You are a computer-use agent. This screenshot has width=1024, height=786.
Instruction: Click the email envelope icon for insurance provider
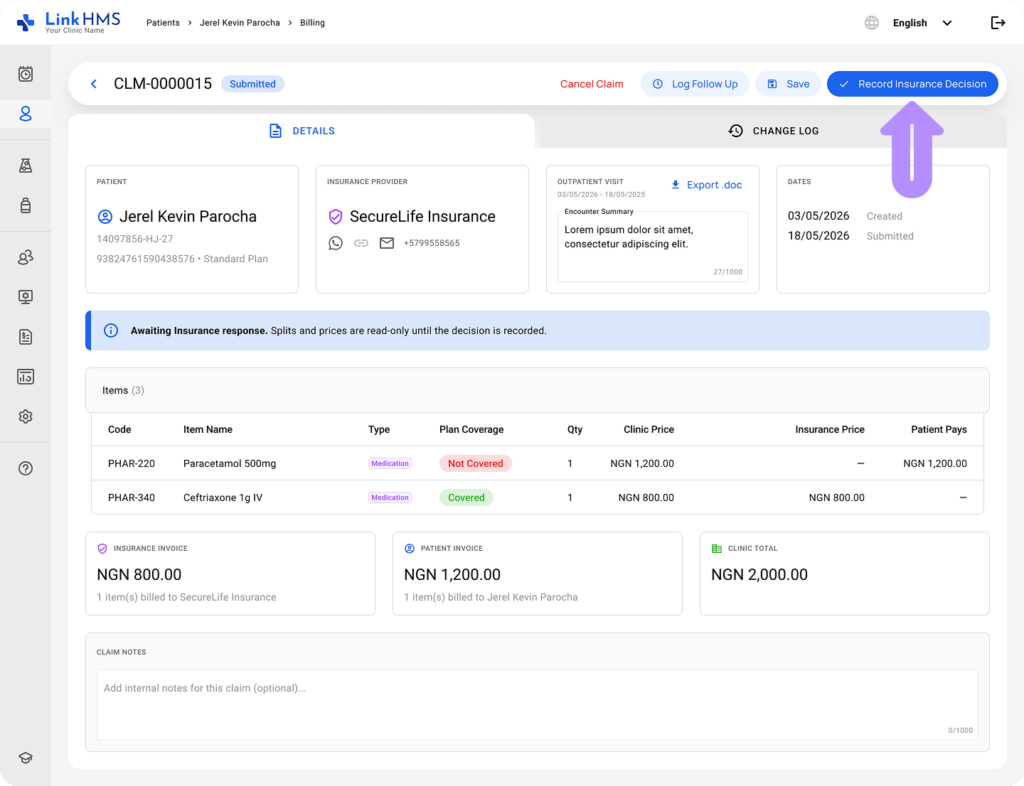[x=387, y=243]
